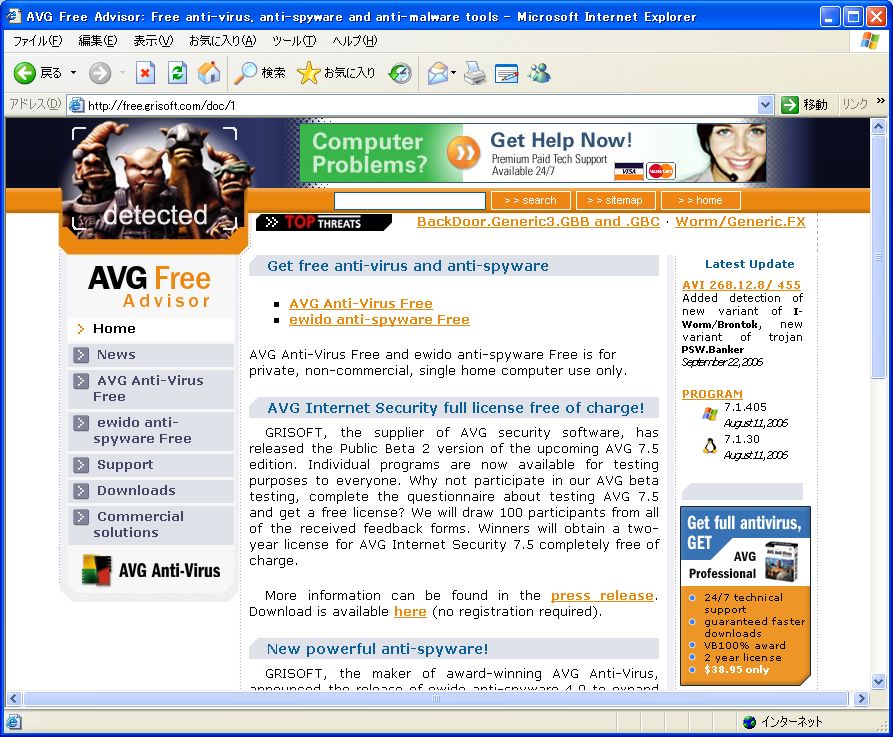
Task: Open the Forward button history dropdown
Action: point(122,73)
